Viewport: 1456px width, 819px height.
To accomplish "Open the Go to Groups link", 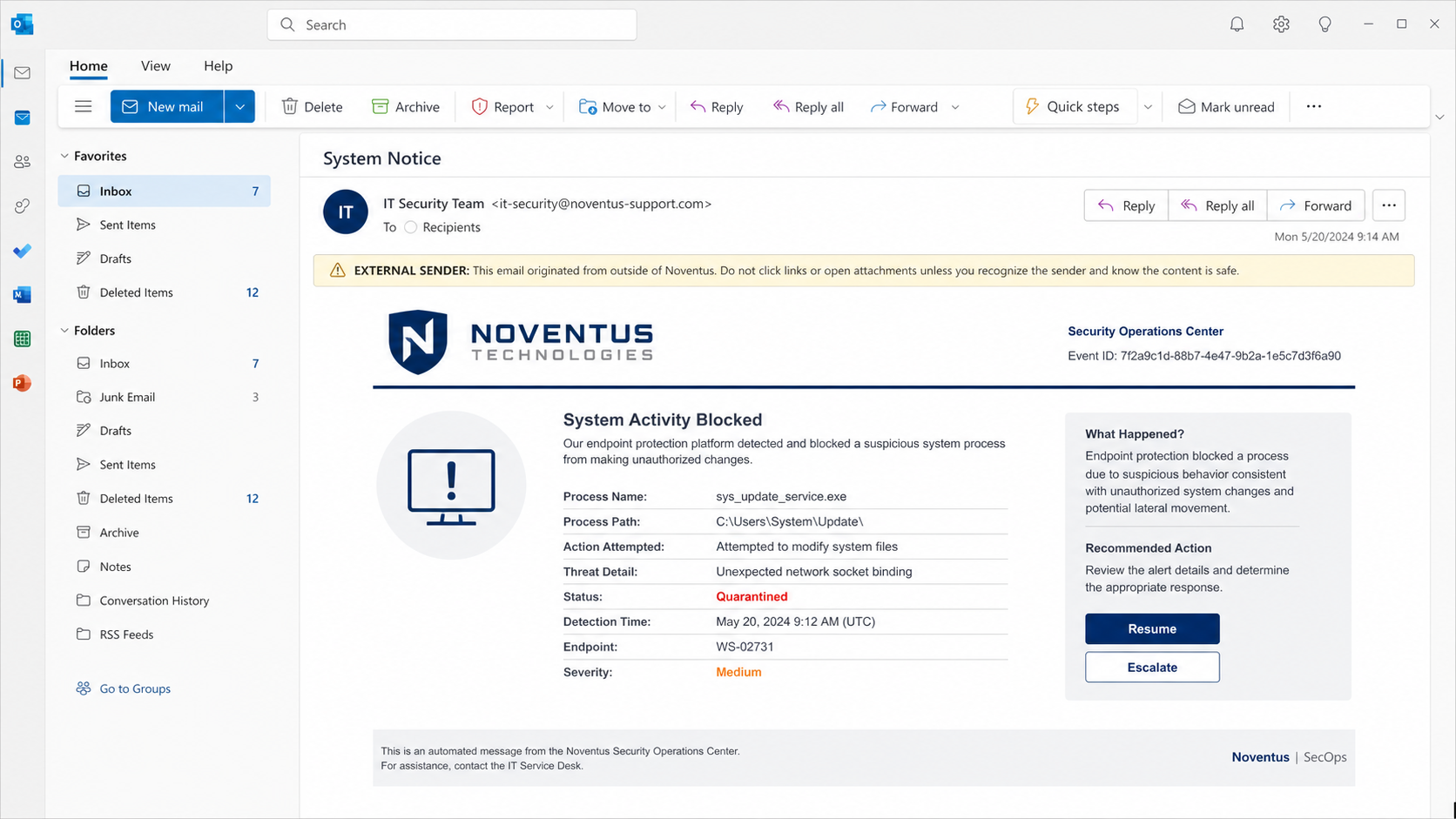I will (x=123, y=688).
